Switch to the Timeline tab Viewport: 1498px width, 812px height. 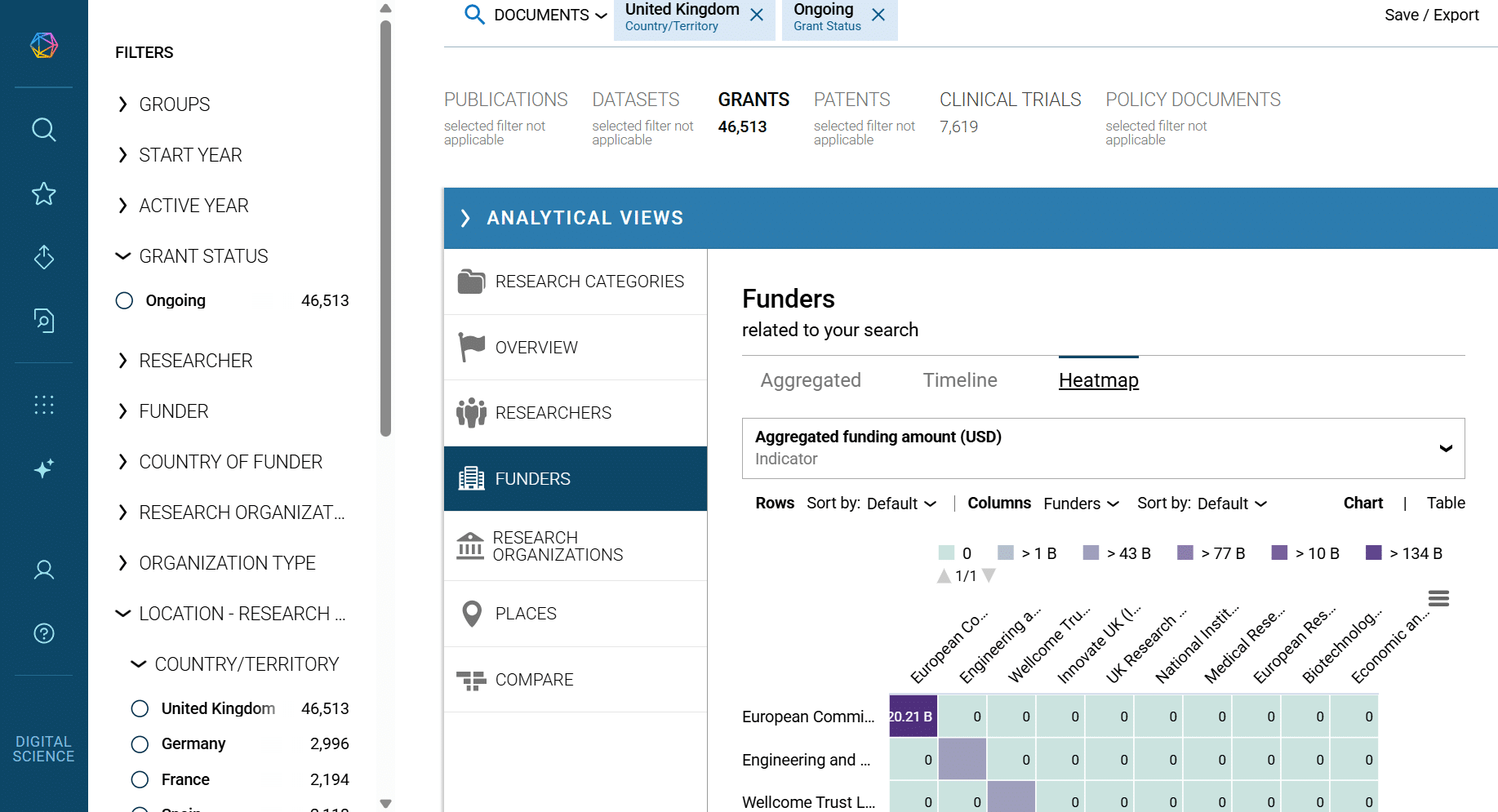959,380
